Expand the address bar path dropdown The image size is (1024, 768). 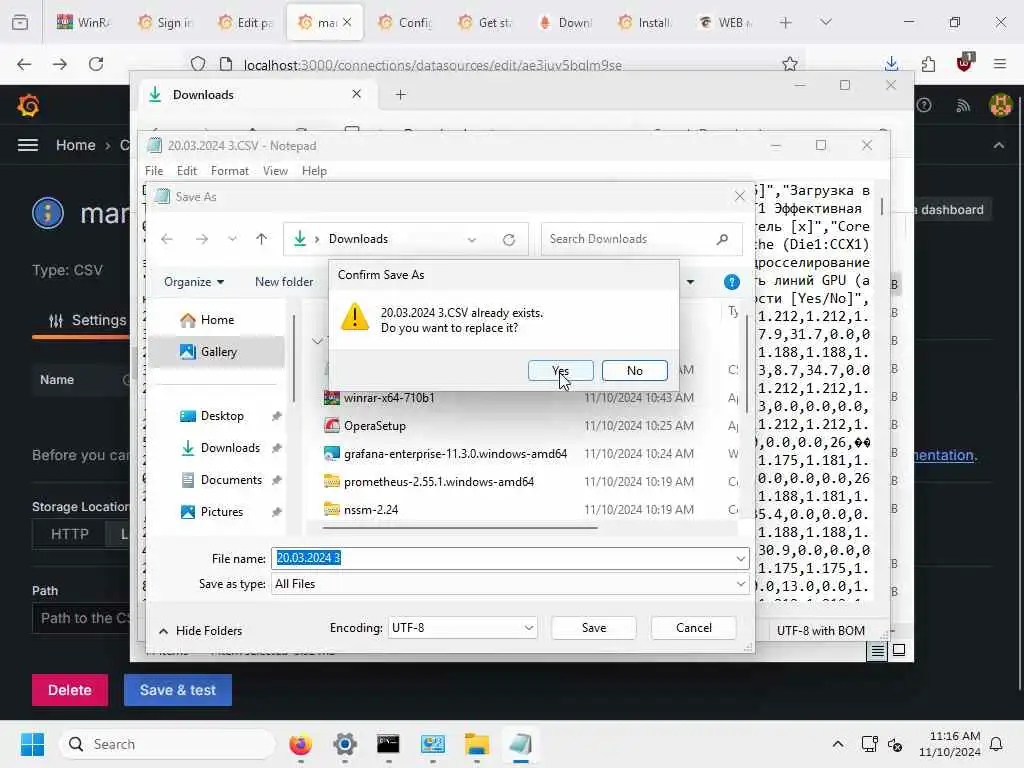[472, 240]
